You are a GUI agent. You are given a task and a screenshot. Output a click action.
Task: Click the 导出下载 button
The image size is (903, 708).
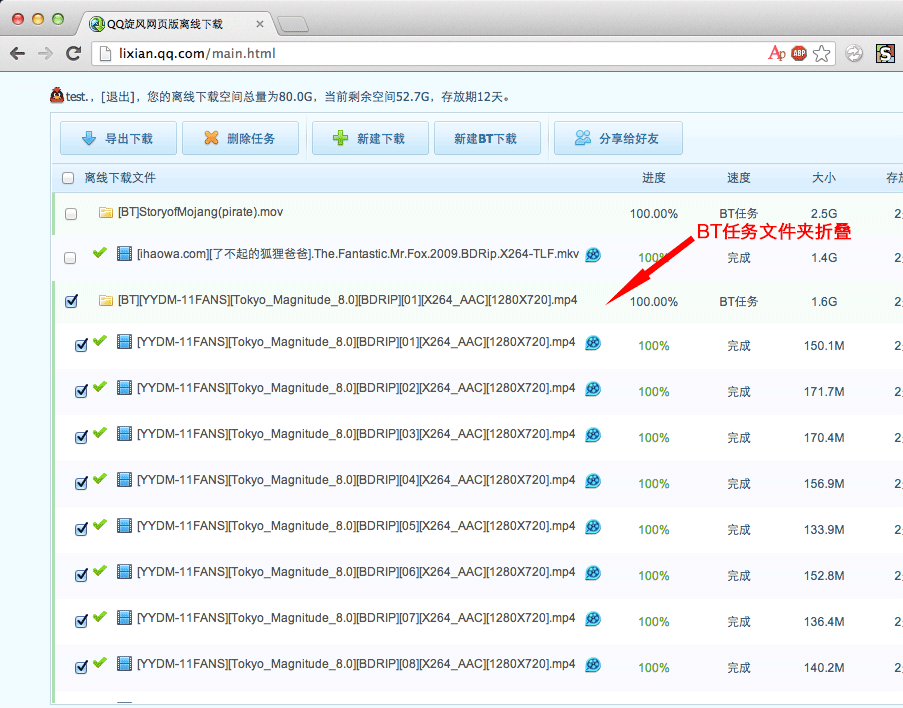coord(118,138)
